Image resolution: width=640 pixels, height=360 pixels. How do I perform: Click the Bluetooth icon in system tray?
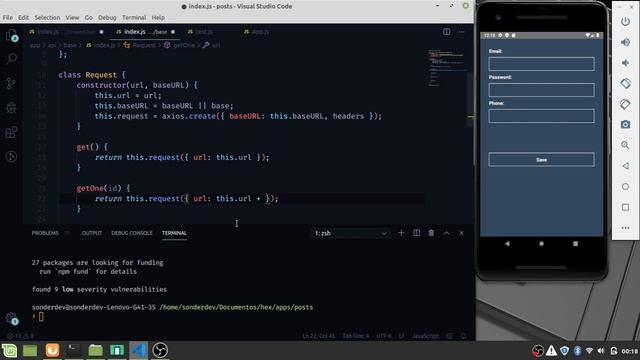point(577,351)
